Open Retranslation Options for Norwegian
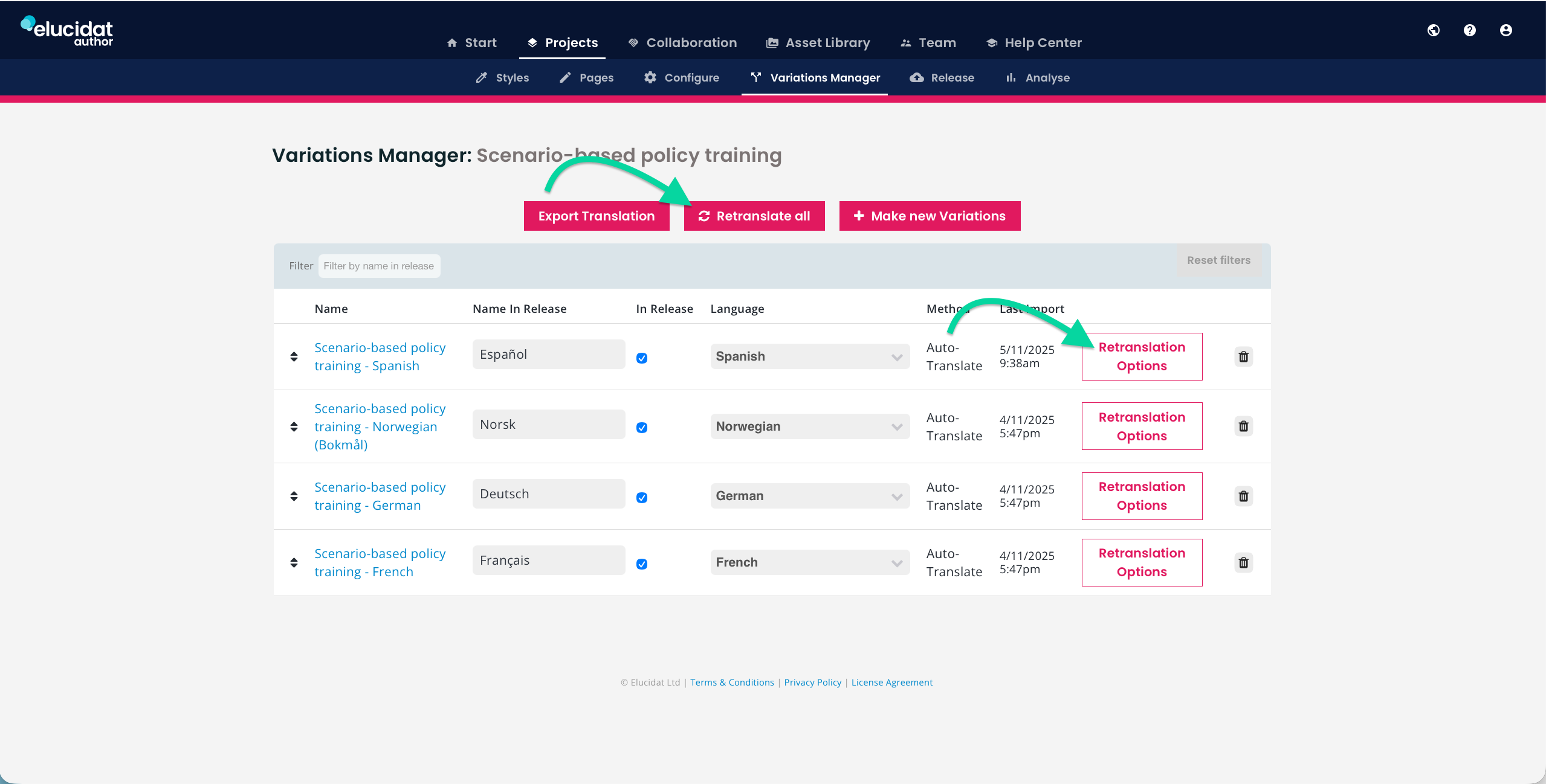Image resolution: width=1546 pixels, height=784 pixels. pos(1142,426)
